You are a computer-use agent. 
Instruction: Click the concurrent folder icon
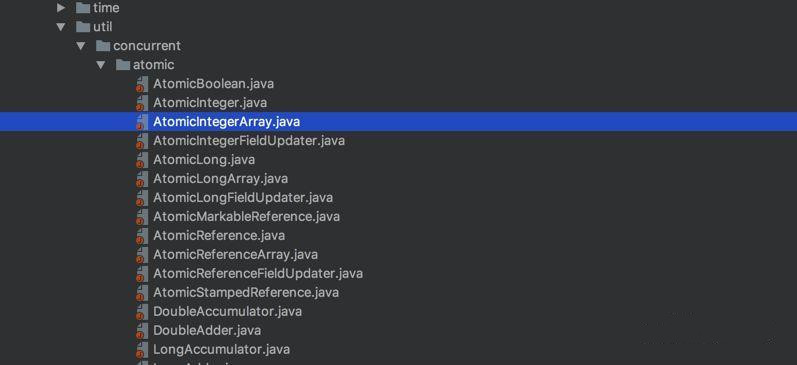(103, 46)
